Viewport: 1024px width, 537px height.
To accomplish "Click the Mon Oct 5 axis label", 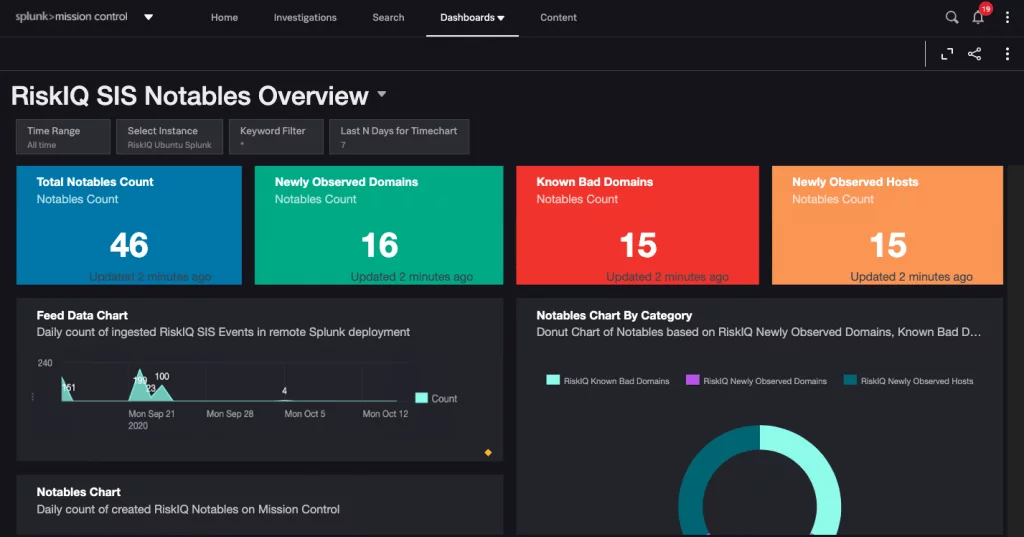I will pyautogui.click(x=305, y=414).
